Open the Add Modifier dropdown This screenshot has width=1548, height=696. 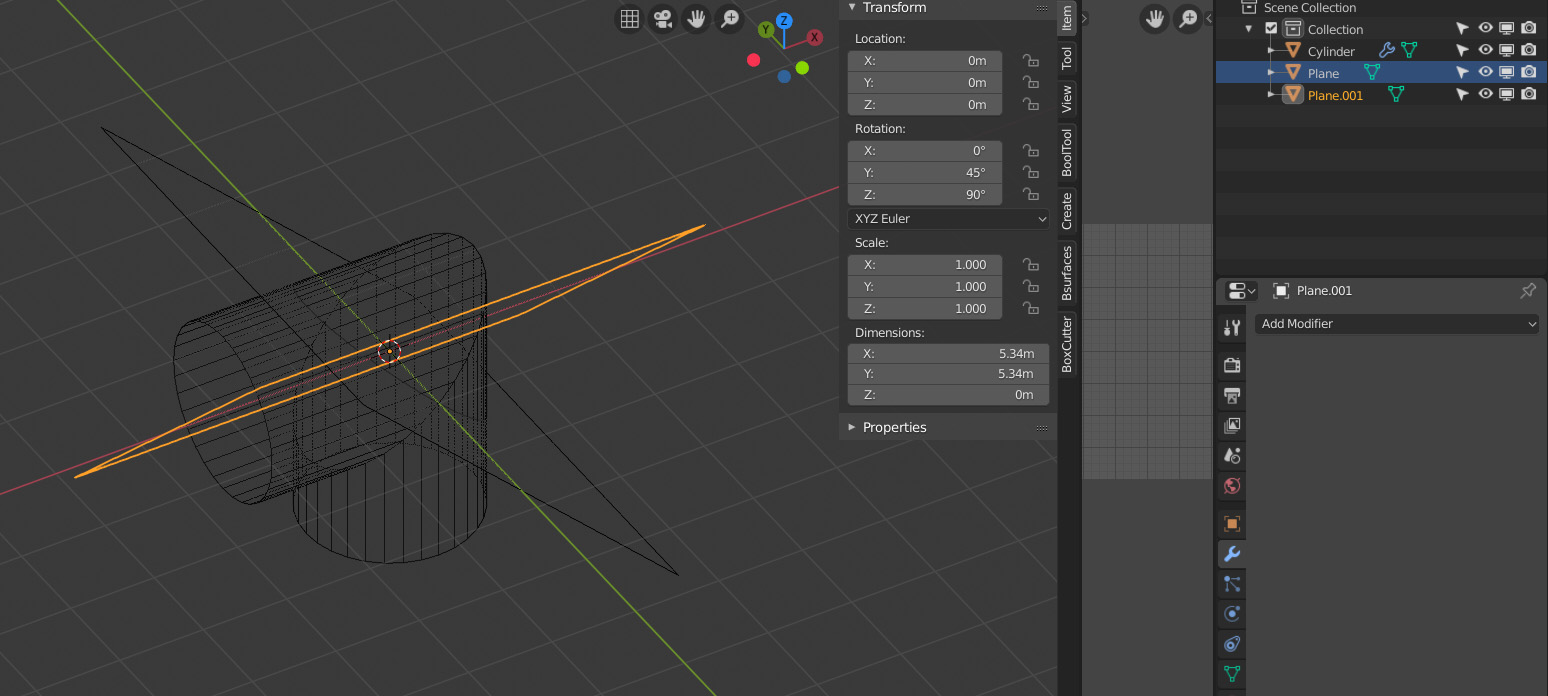tap(1396, 324)
